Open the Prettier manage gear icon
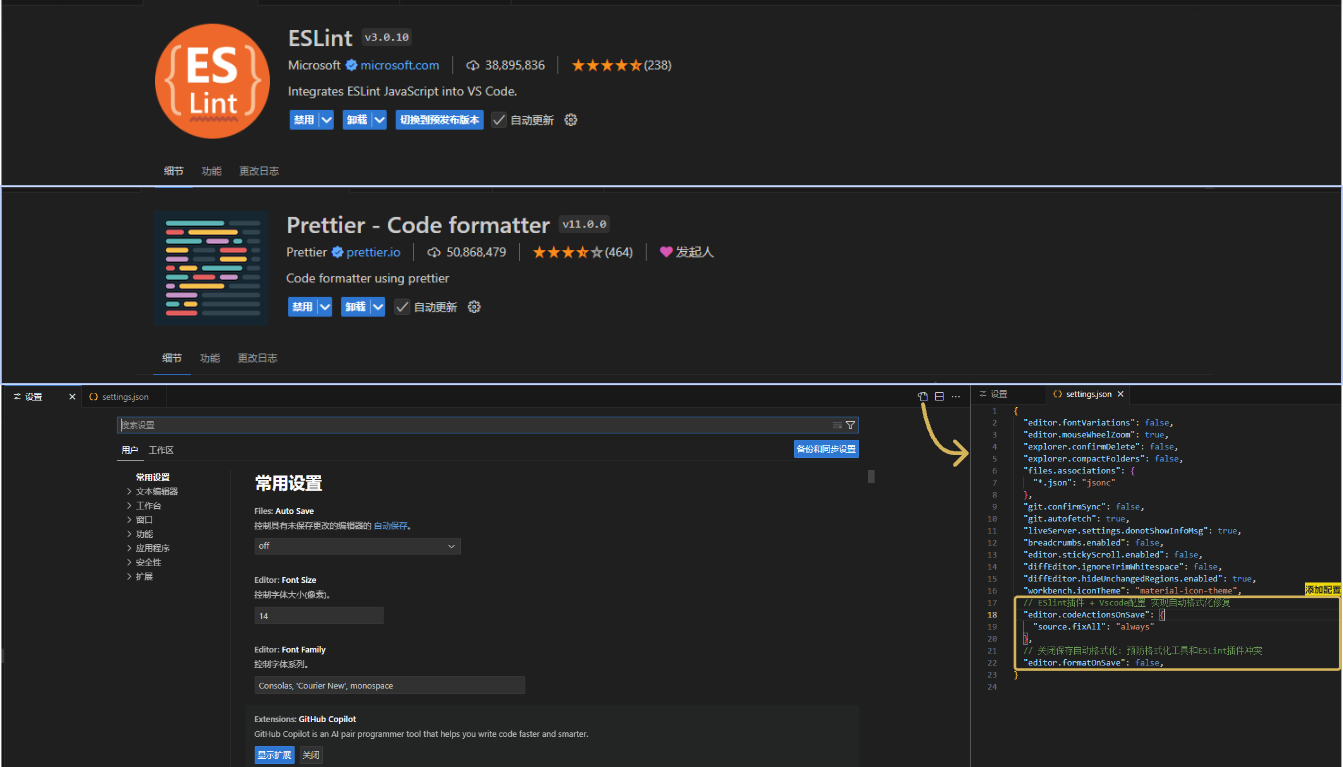The width and height of the screenshot is (1343, 767). (474, 307)
